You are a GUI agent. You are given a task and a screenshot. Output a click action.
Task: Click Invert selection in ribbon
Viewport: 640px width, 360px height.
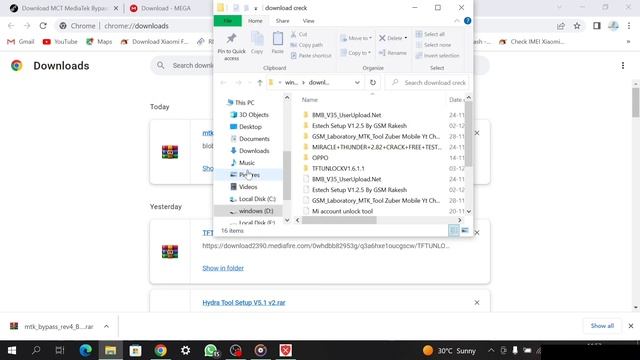point(437,56)
